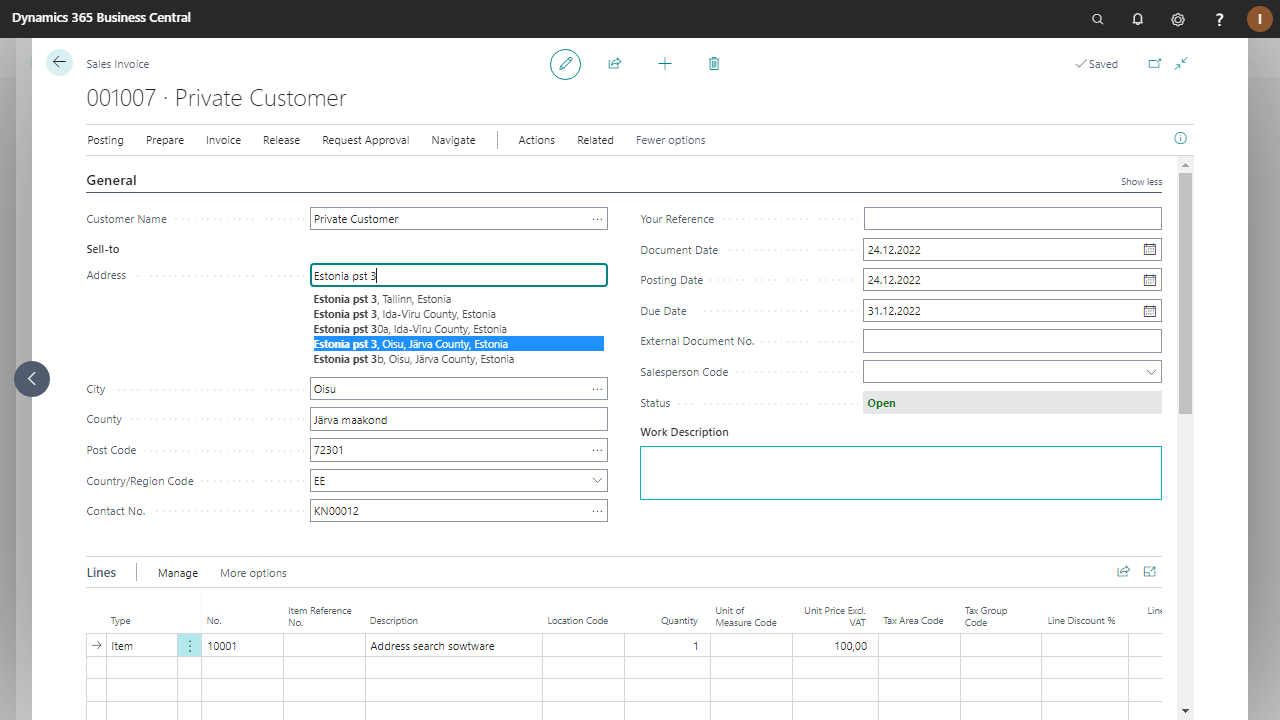Click Fewer options in action bar

(x=670, y=140)
